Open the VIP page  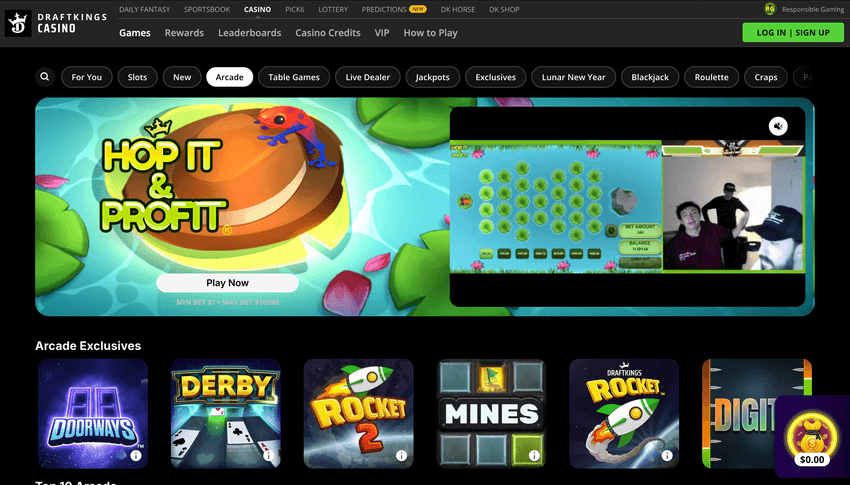pos(382,33)
